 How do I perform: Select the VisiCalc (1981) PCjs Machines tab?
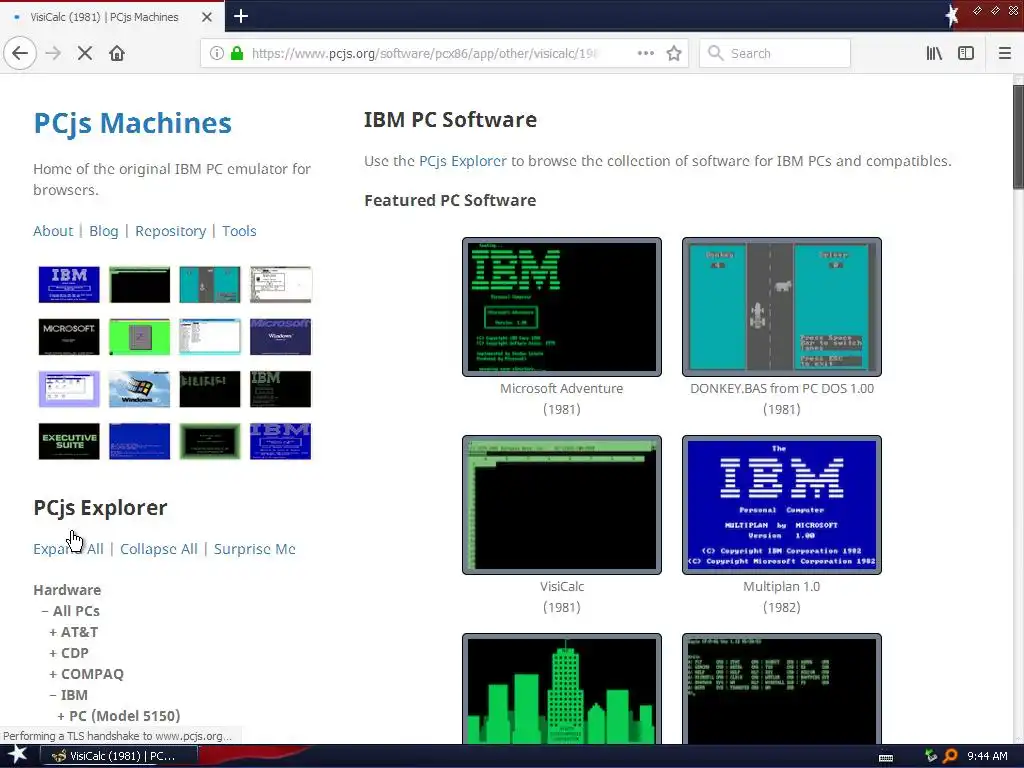click(112, 17)
